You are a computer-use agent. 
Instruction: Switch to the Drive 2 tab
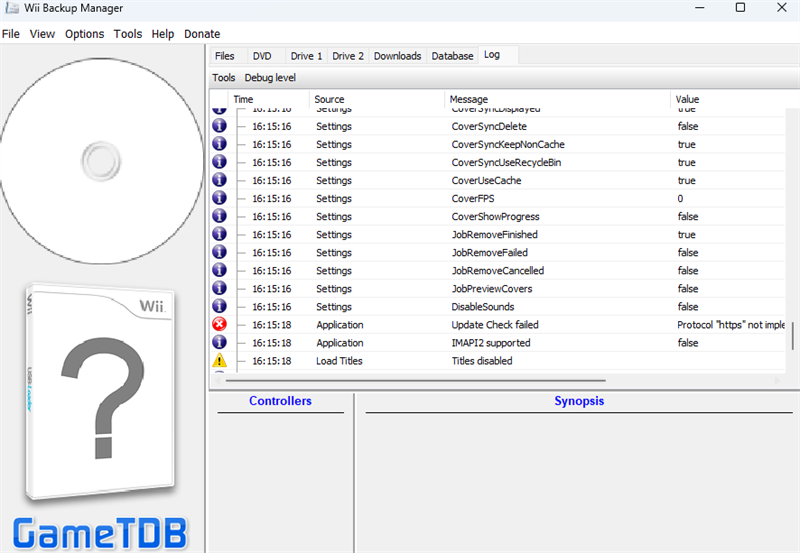348,56
